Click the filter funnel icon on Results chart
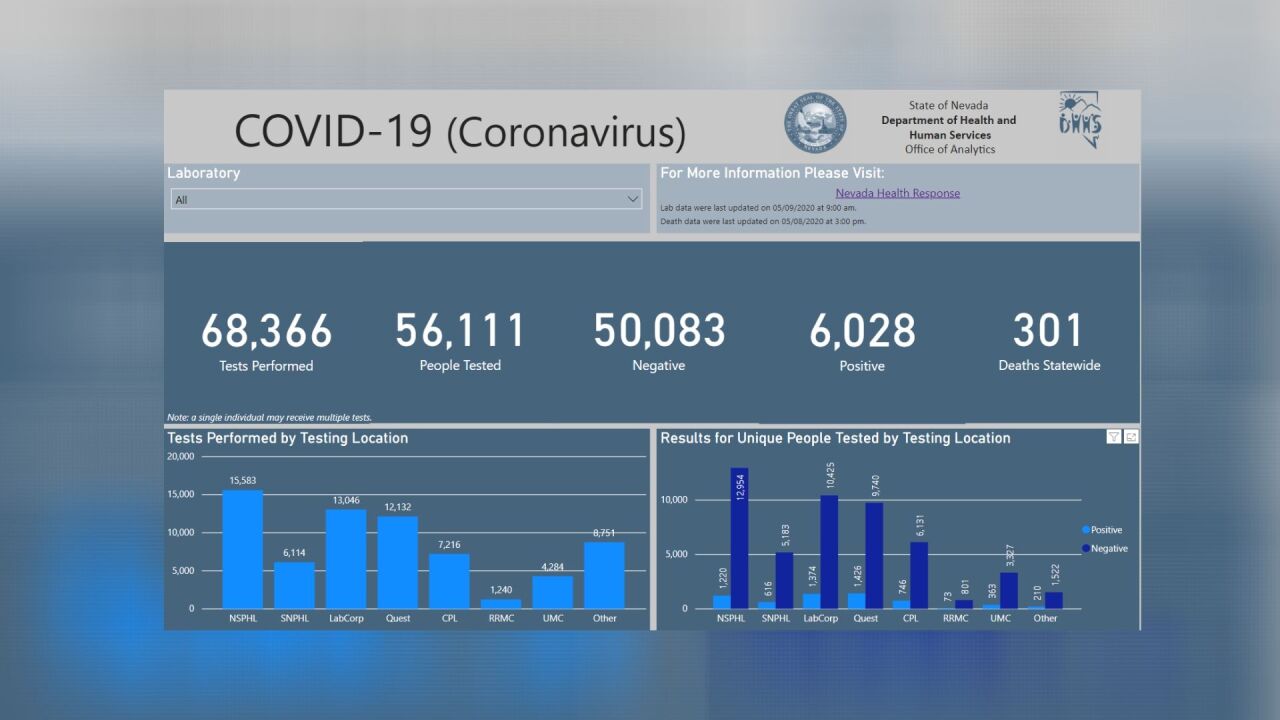Viewport: 1280px width, 720px height. pyautogui.click(x=1114, y=437)
